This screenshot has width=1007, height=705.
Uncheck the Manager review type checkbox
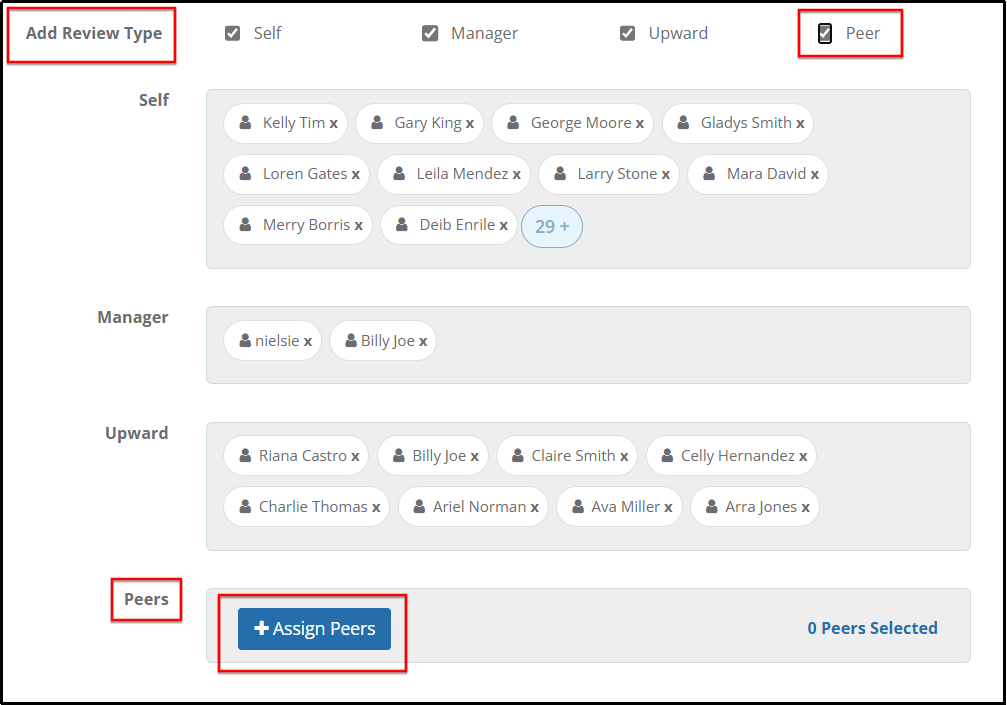(430, 33)
